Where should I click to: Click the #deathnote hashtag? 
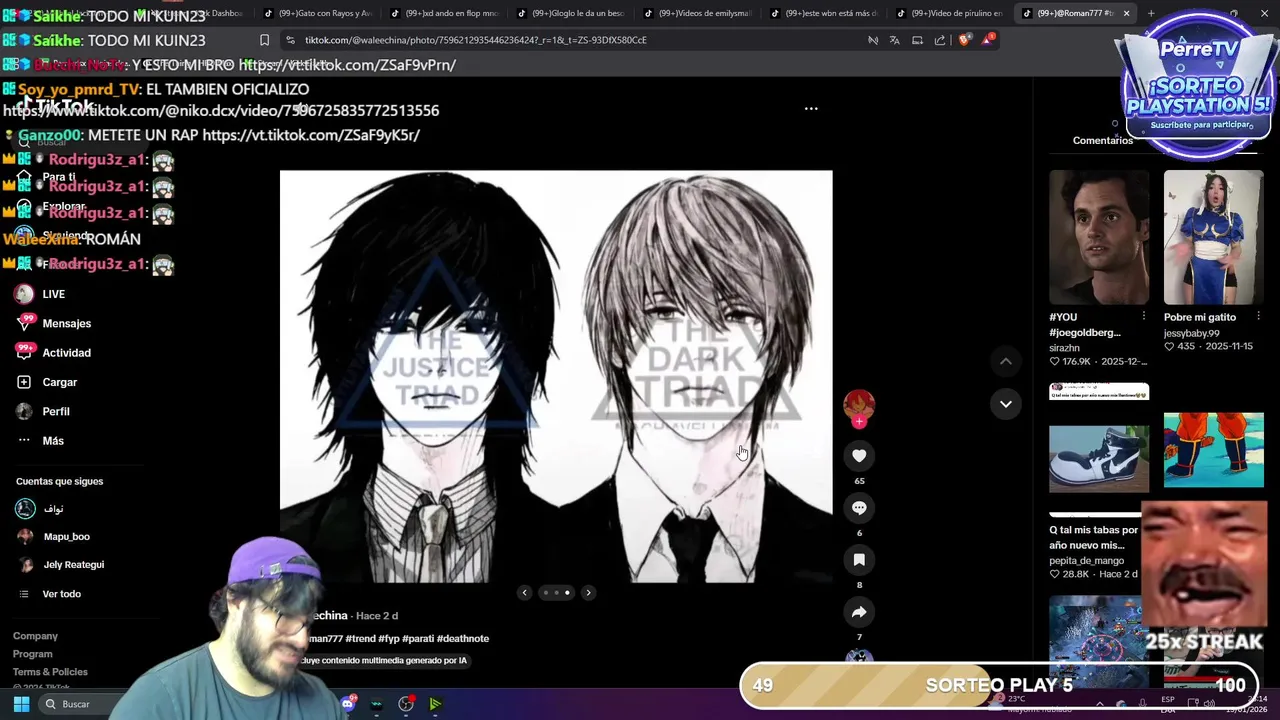(x=463, y=638)
